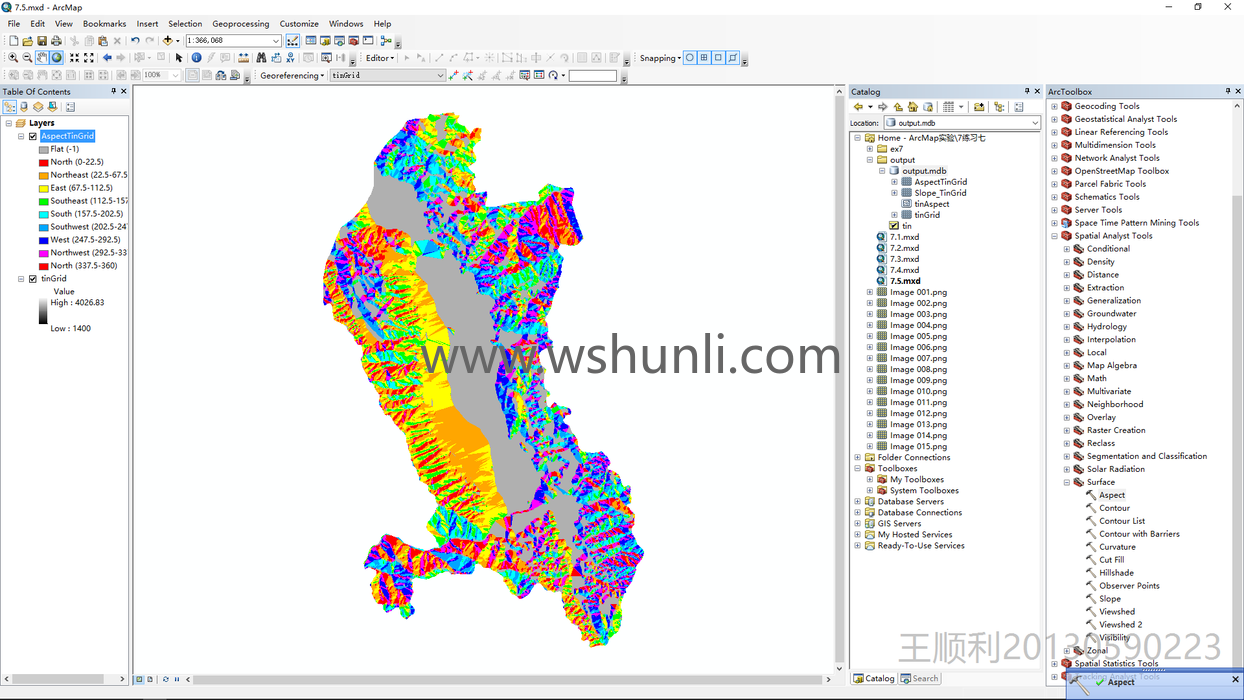Toggle auto-hide pin on ArcToolbox panel
Viewport: 1244px width, 700px height.
1227,91
